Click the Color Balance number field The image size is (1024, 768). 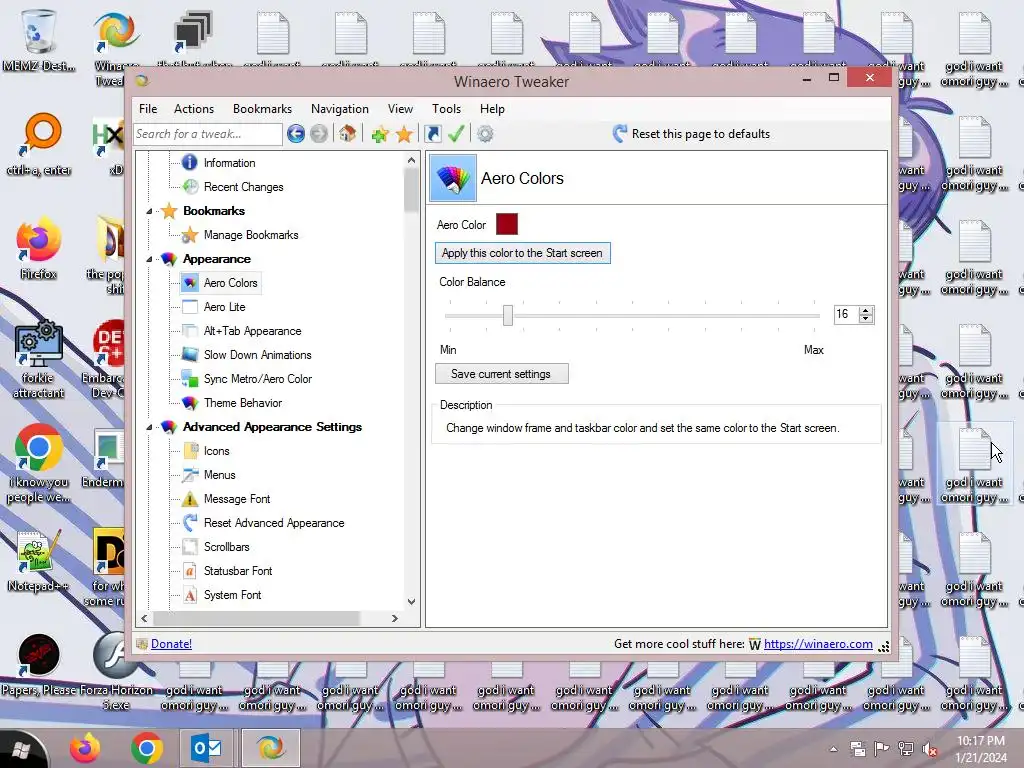(x=846, y=315)
